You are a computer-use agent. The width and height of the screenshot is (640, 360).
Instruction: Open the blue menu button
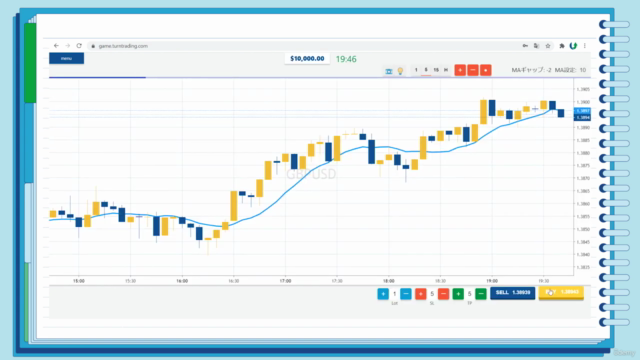click(67, 58)
